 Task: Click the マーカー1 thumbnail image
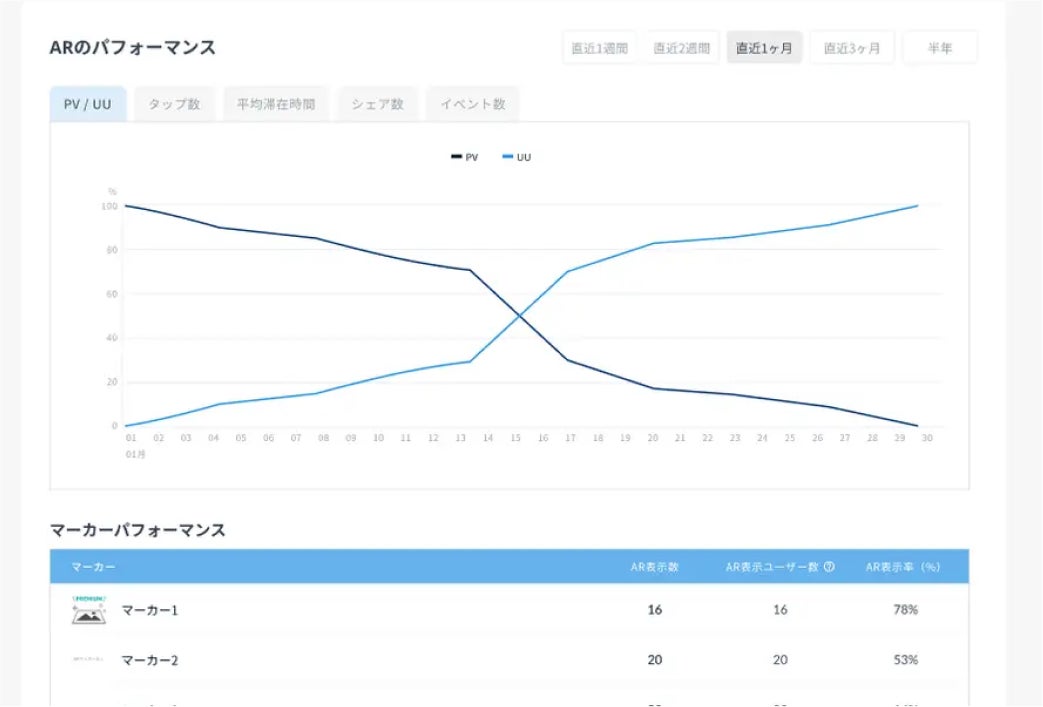pos(89,609)
